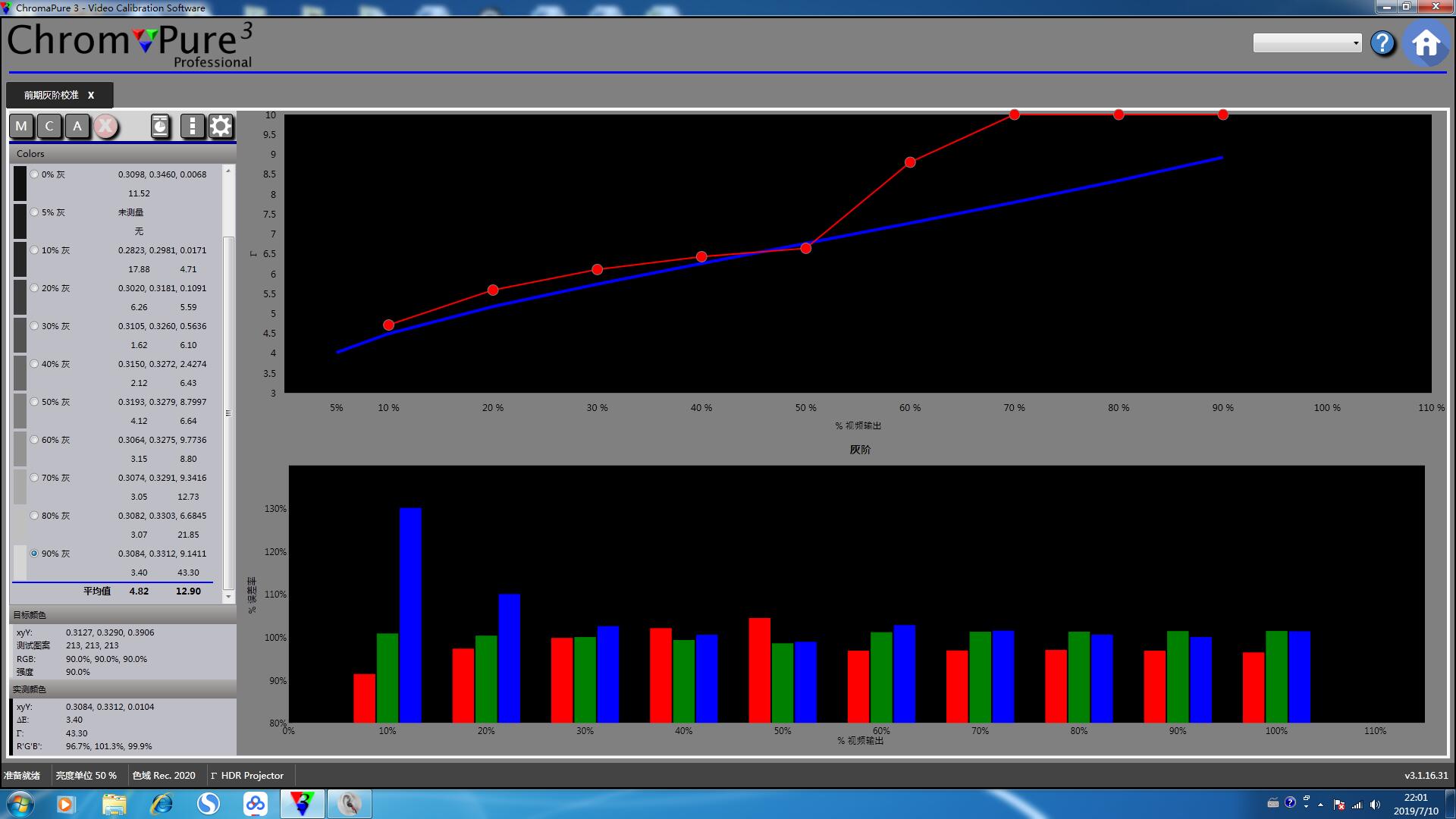Open the report chart icon

160,126
